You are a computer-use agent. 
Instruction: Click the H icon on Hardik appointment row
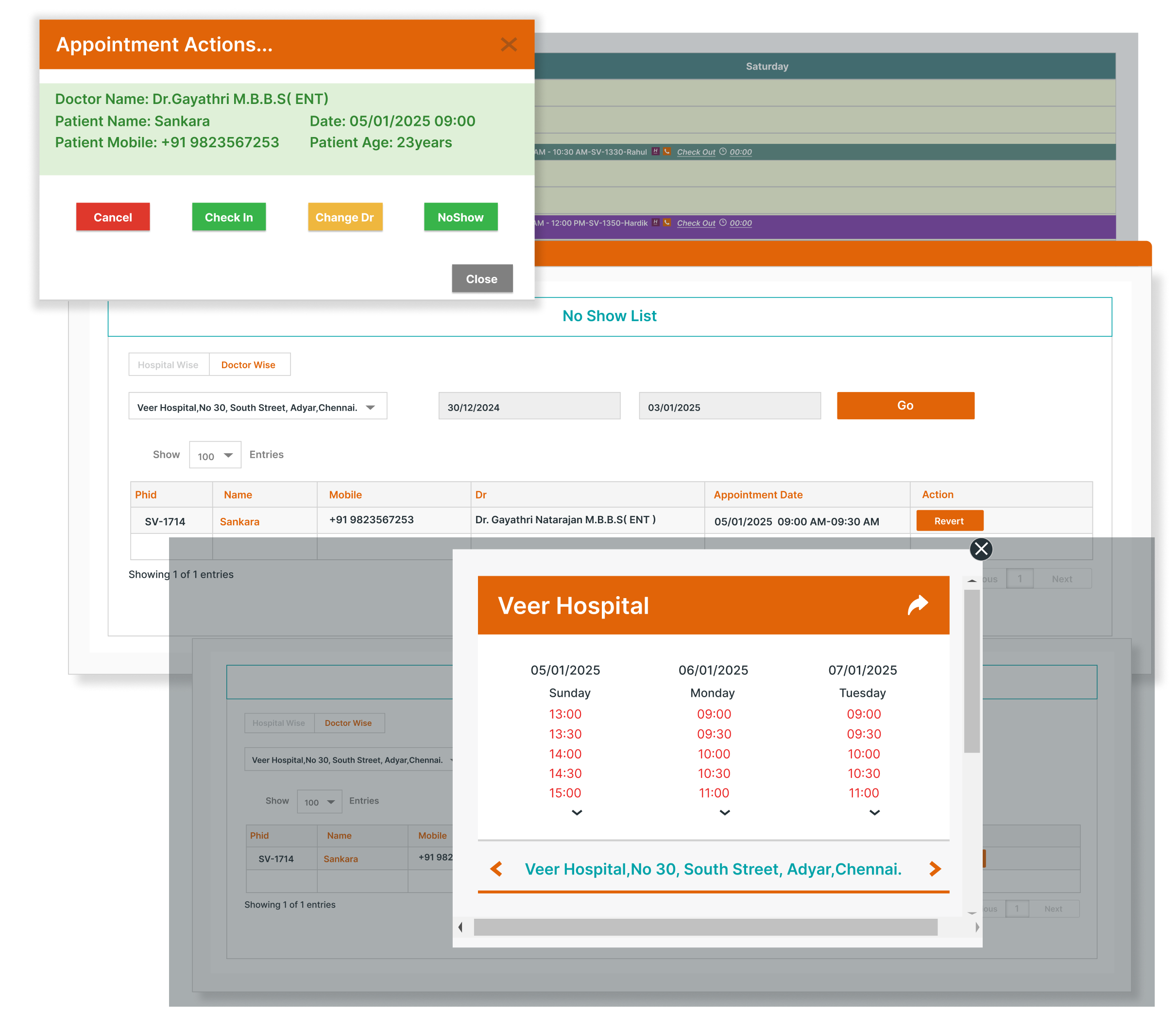(x=655, y=223)
